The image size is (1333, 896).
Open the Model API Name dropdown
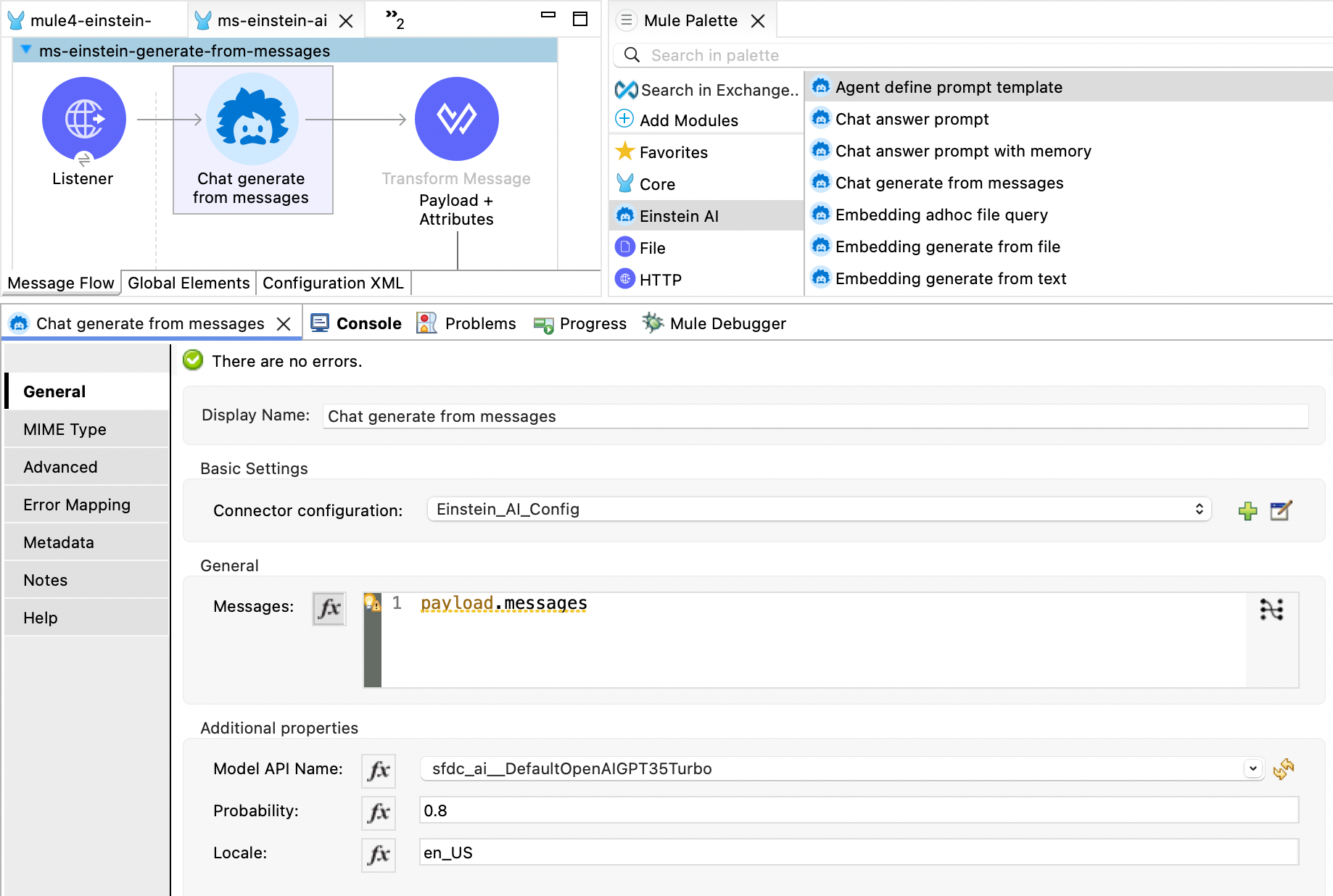tap(1252, 768)
